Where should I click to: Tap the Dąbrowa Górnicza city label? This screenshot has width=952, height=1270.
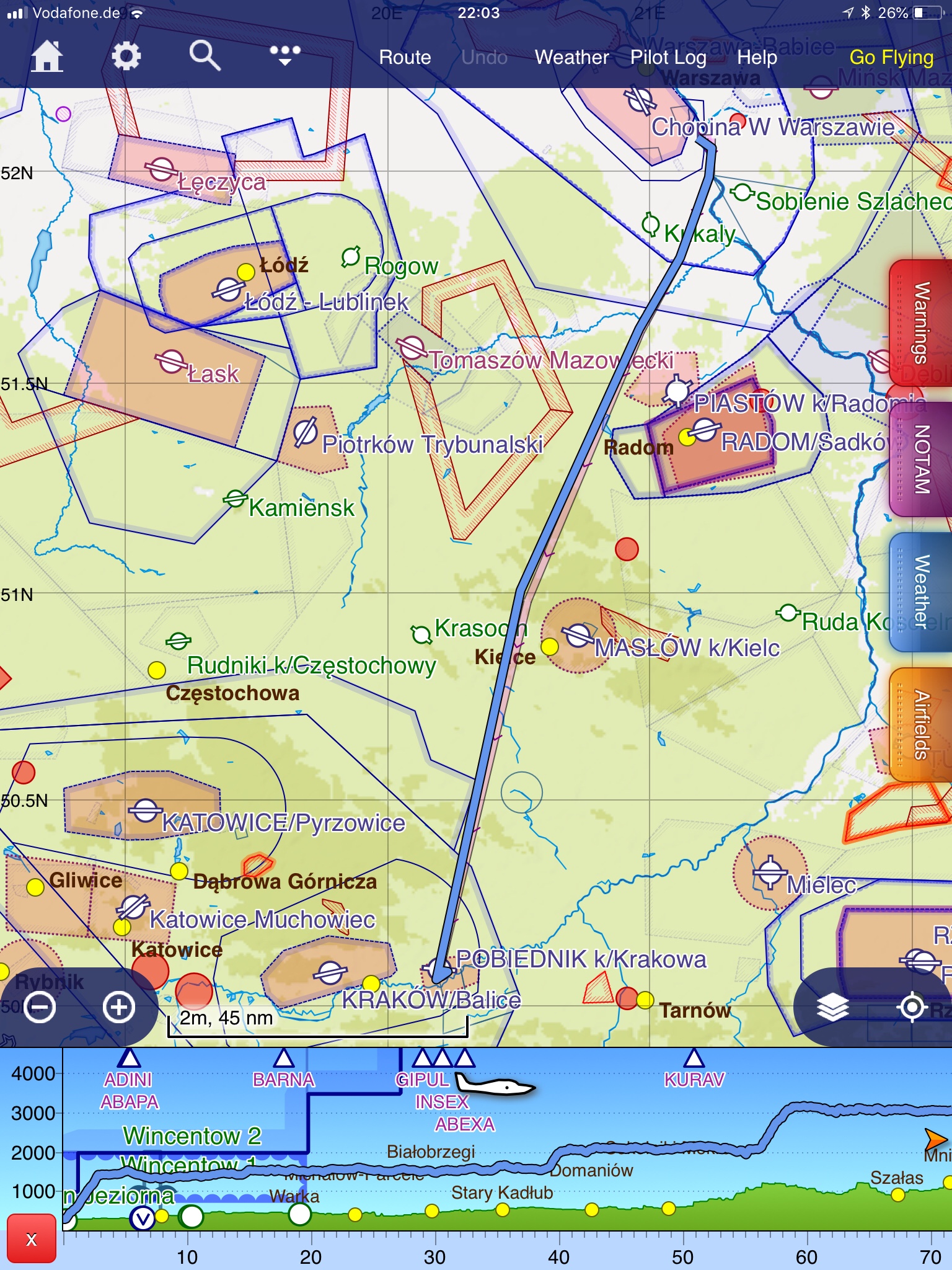(x=285, y=881)
